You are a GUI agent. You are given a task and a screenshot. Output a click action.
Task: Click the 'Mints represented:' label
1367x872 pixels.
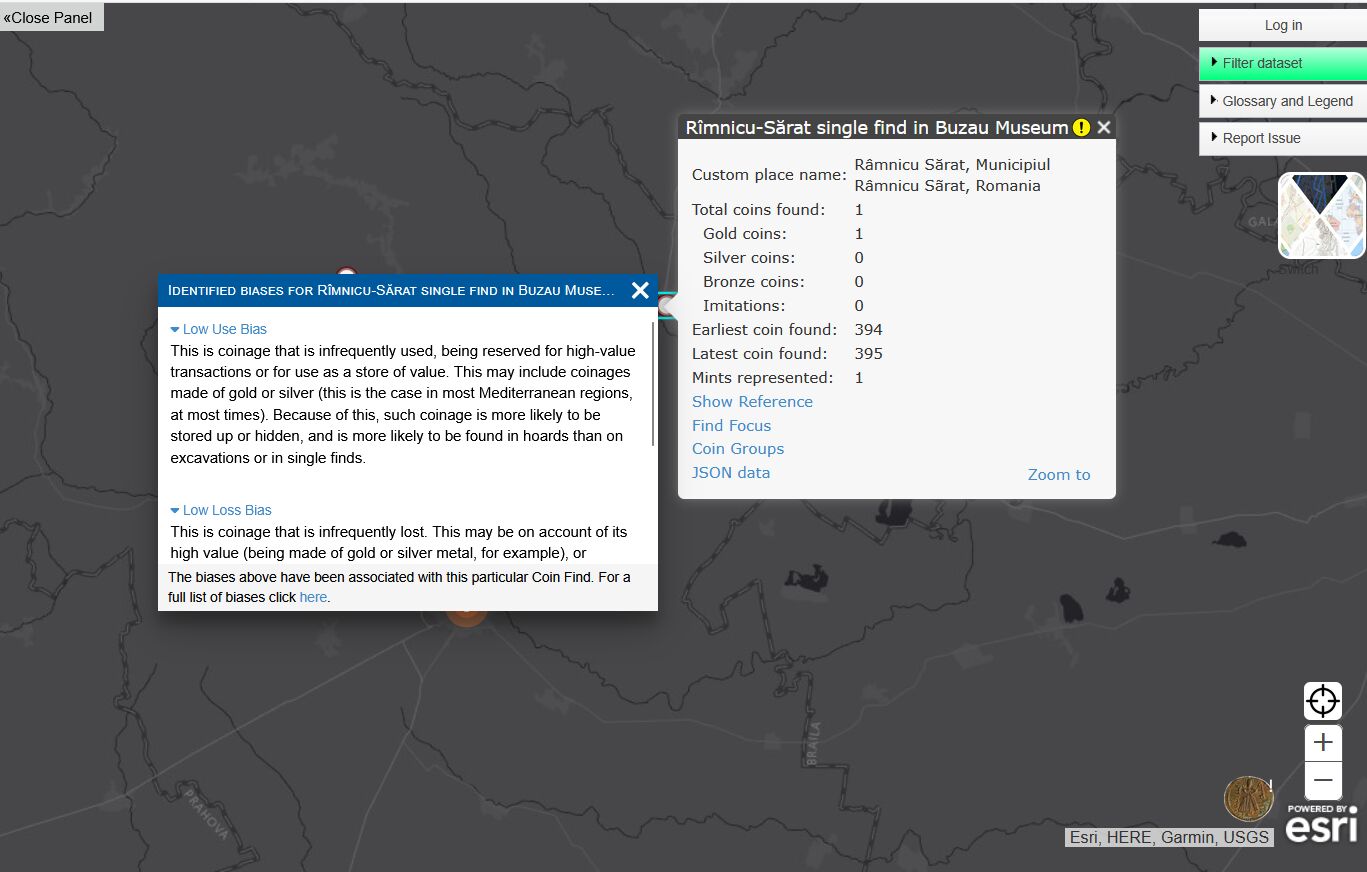coord(762,377)
